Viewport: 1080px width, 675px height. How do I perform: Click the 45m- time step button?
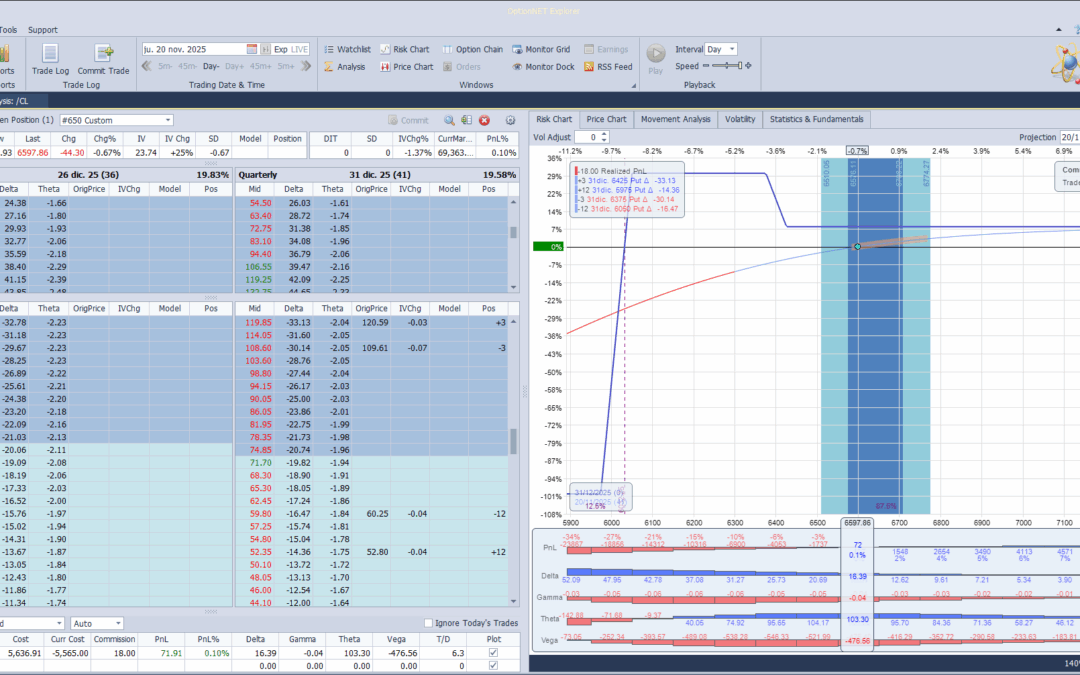[x=187, y=66]
